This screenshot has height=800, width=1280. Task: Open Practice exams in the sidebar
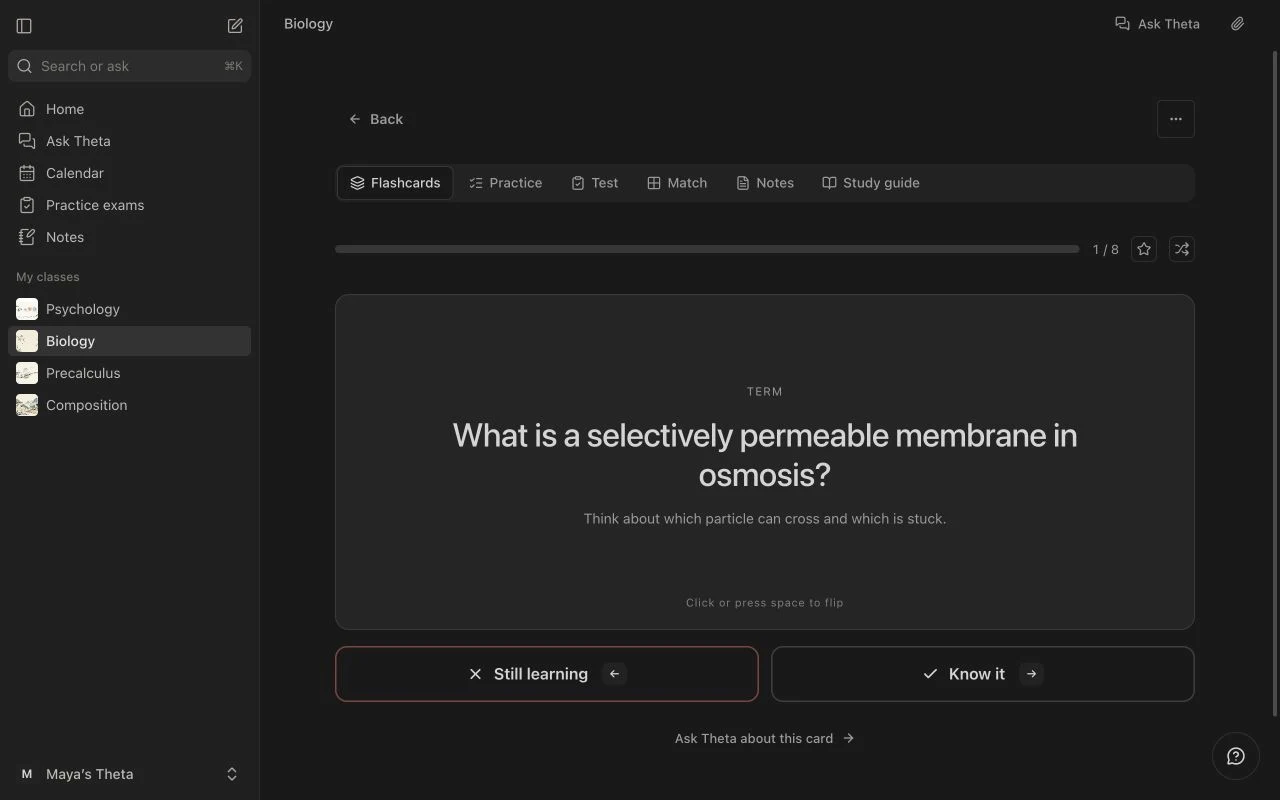pyautogui.click(x=130, y=205)
